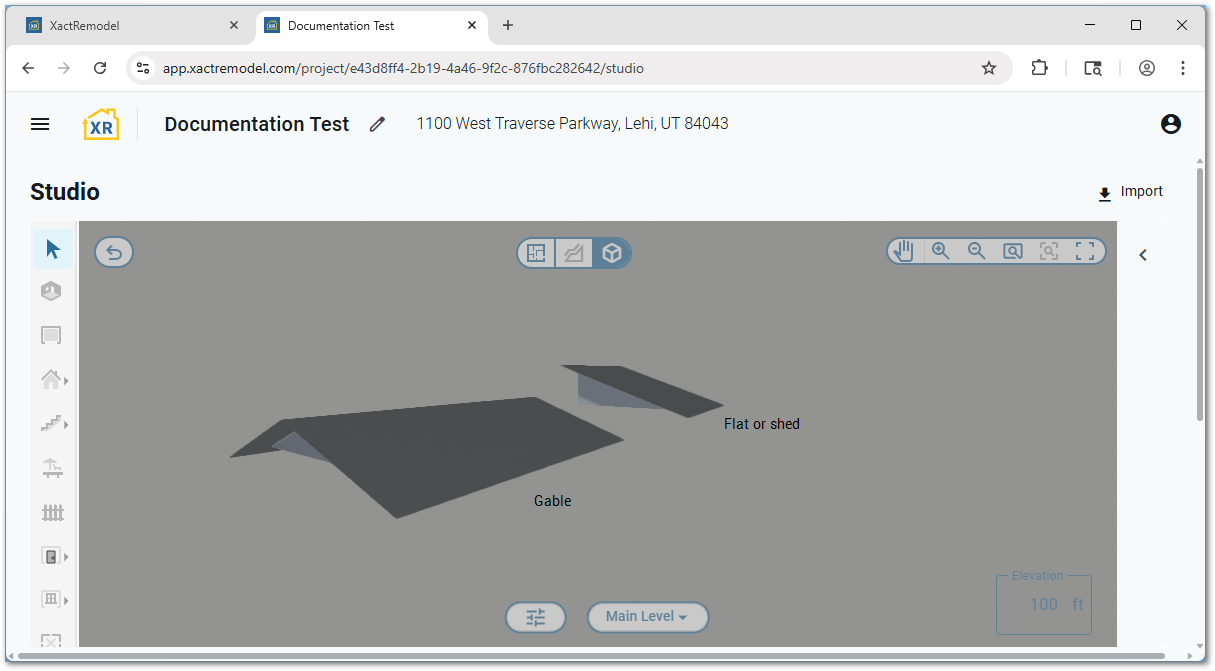Click the Elevation value field
The image size is (1215, 671).
point(1043,604)
